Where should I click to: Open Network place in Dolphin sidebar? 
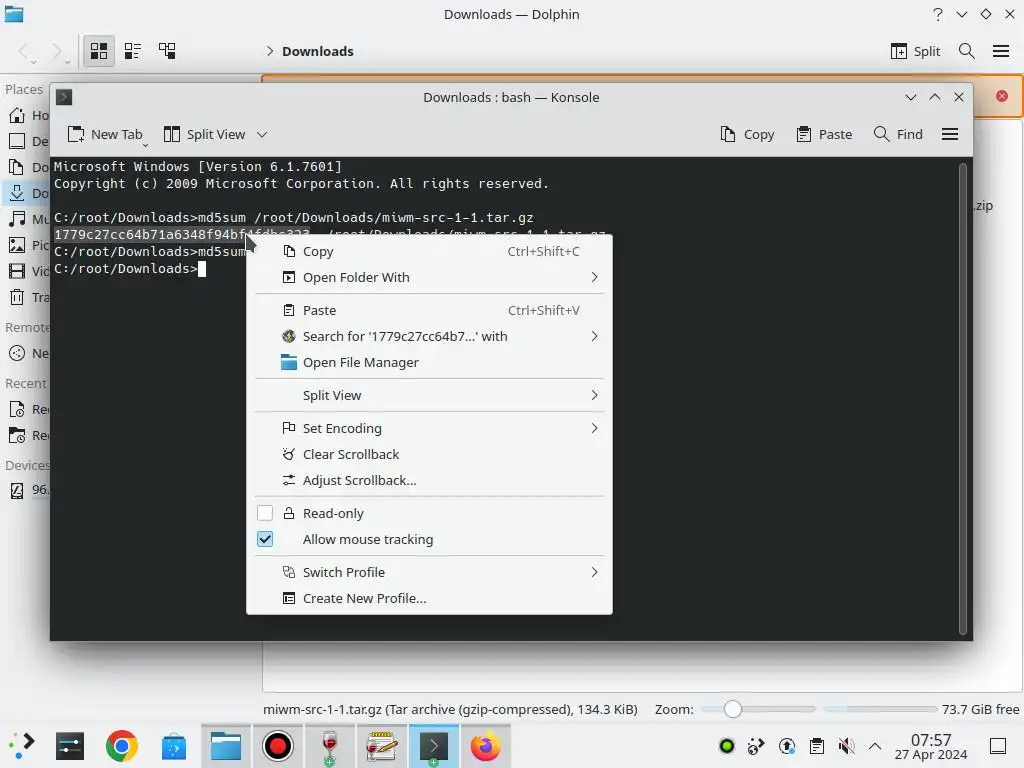tap(26, 353)
